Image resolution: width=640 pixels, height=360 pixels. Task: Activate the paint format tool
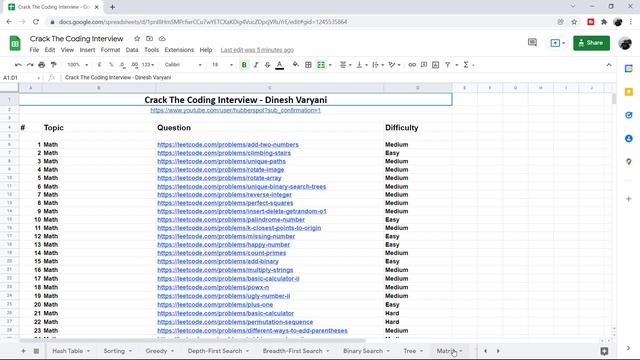point(53,65)
